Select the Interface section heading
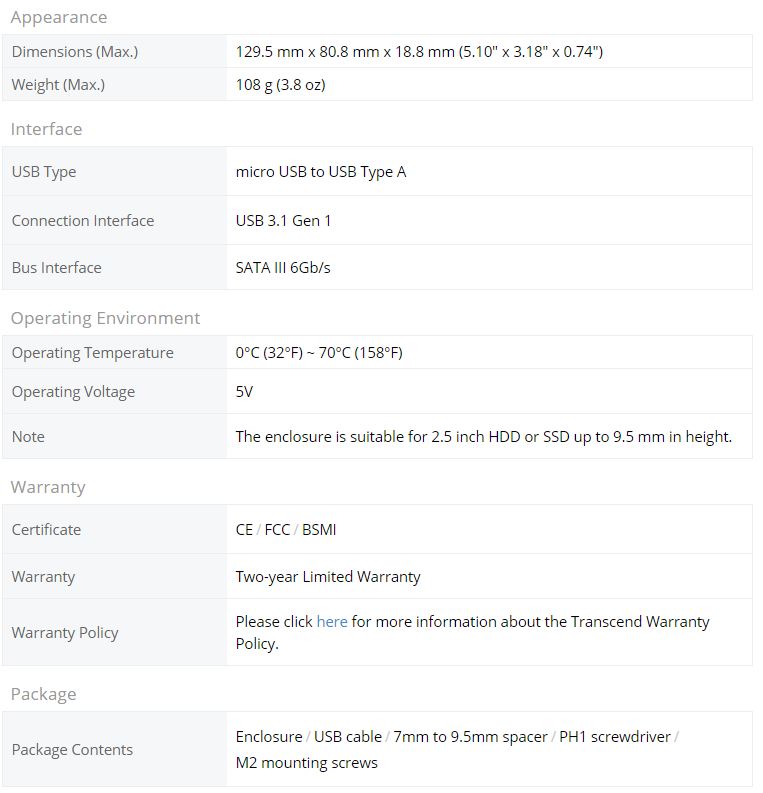Image resolution: width=763 pixels, height=793 pixels. click(46, 129)
